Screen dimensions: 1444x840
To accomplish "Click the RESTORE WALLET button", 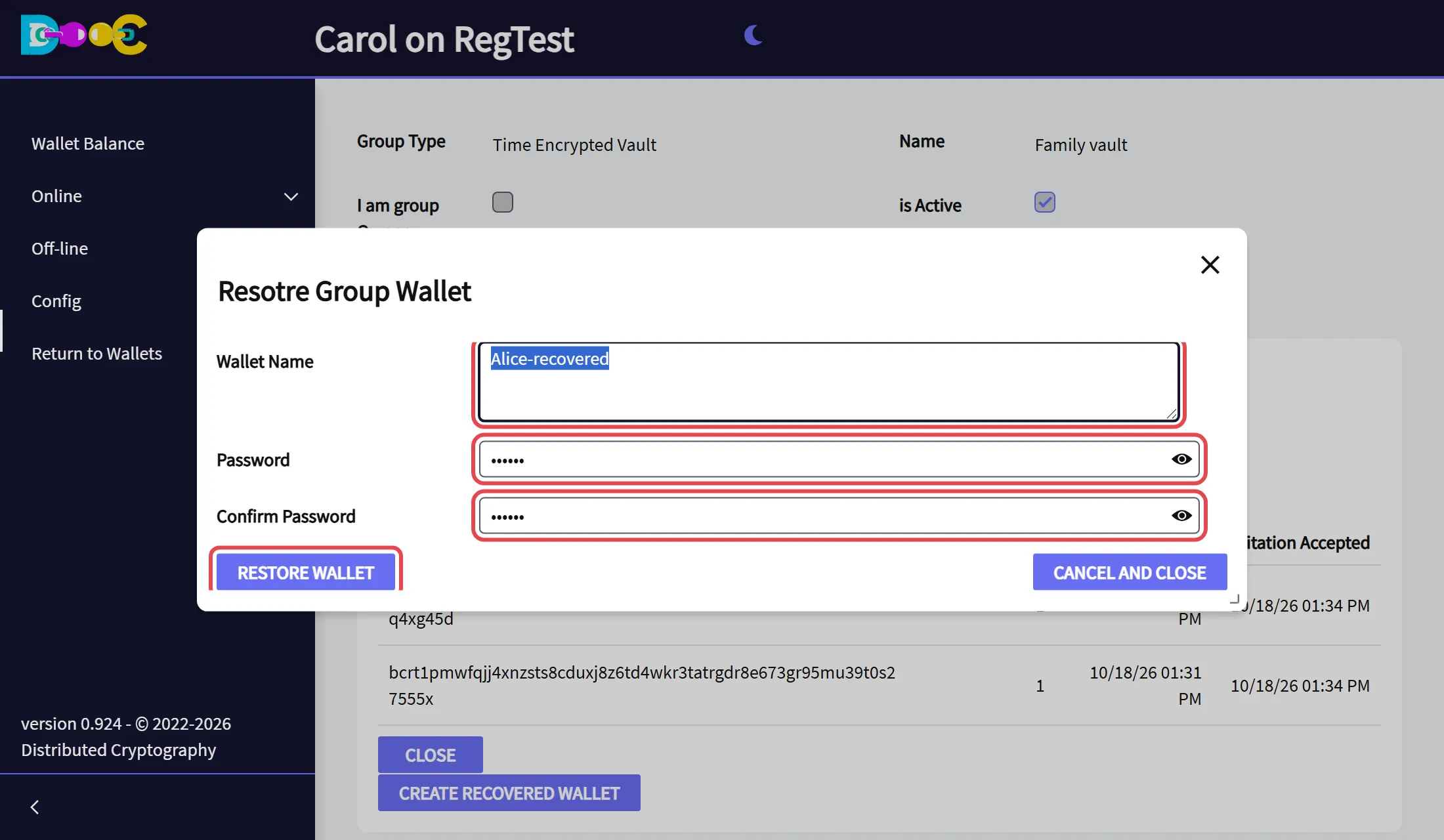I will 306,572.
